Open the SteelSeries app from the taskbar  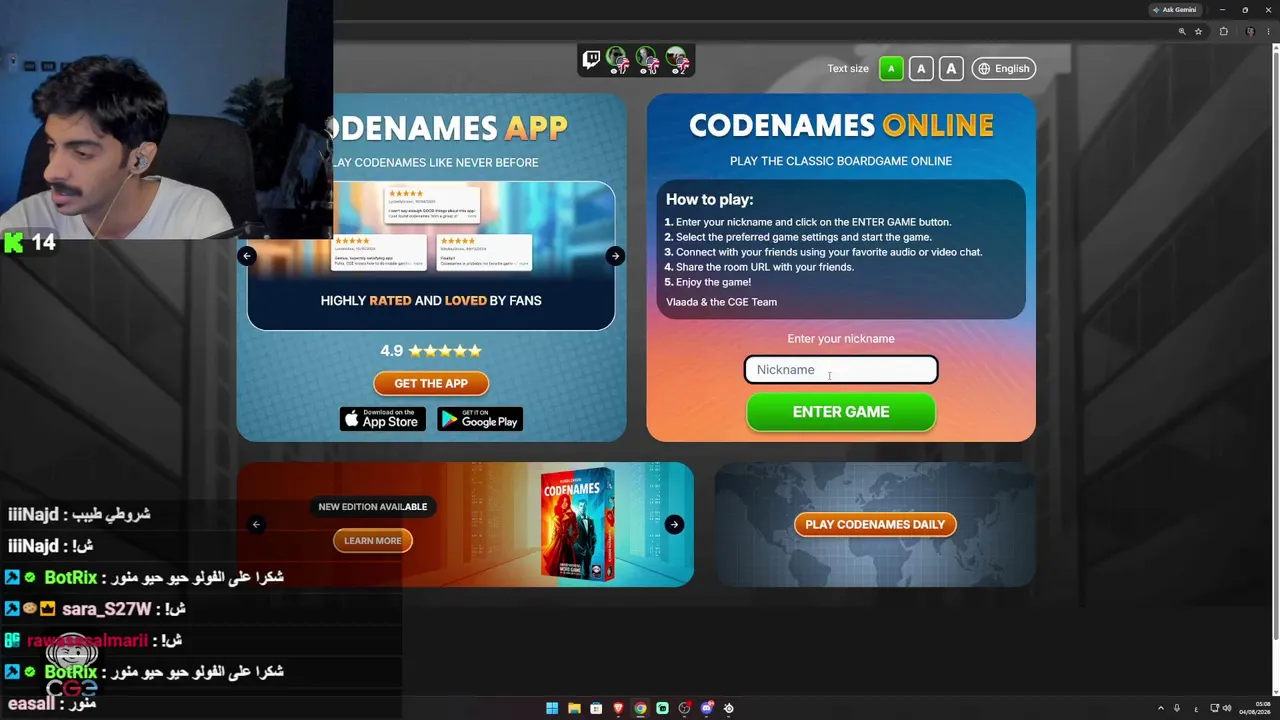(x=729, y=708)
